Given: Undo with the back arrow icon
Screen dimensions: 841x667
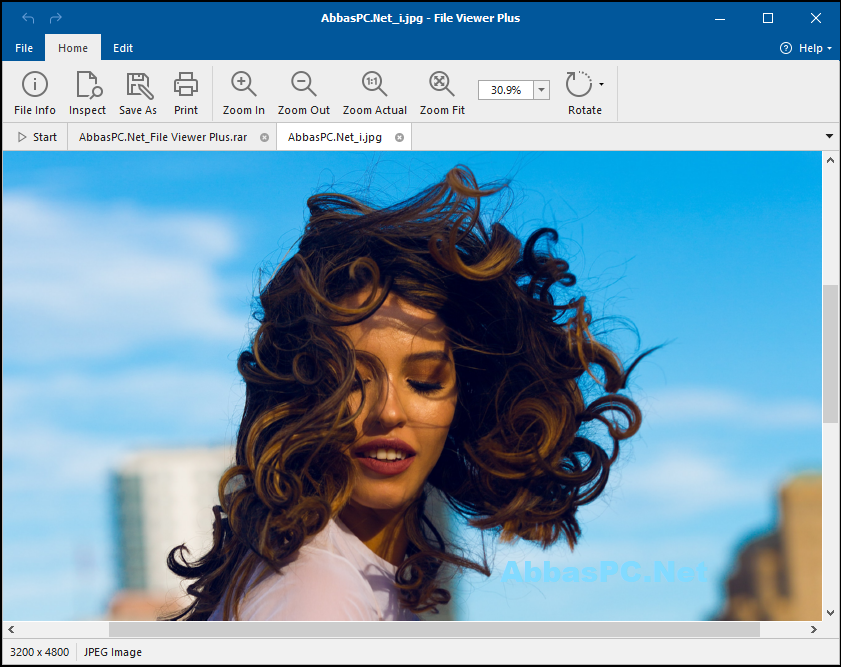Looking at the screenshot, I should click(28, 18).
